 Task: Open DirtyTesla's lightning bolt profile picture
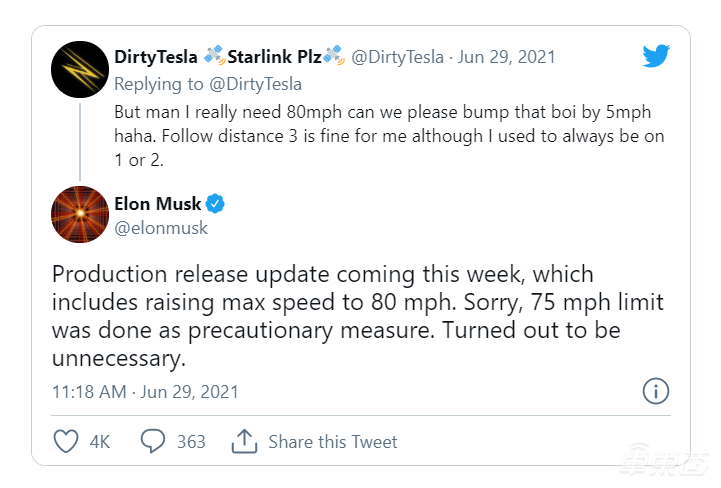coord(80,69)
